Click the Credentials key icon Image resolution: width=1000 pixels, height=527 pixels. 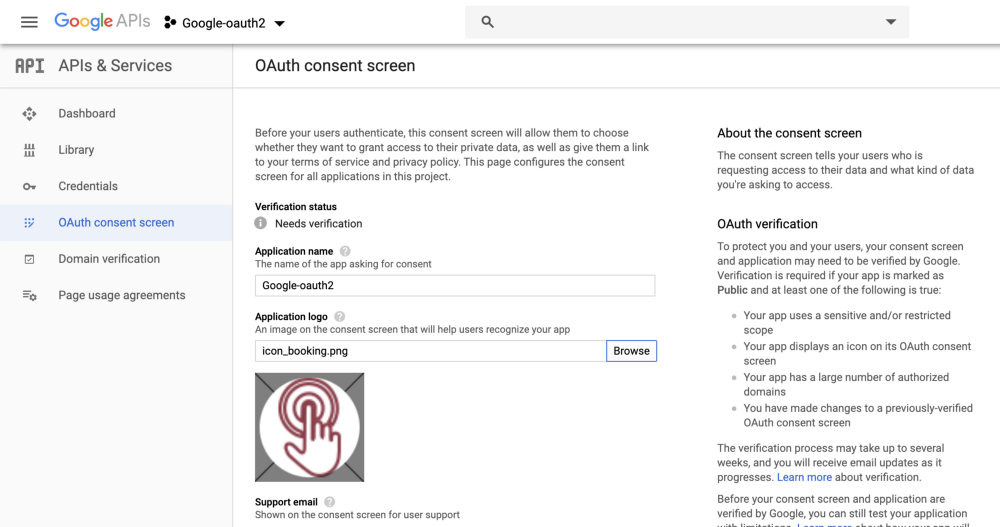pyautogui.click(x=29, y=187)
